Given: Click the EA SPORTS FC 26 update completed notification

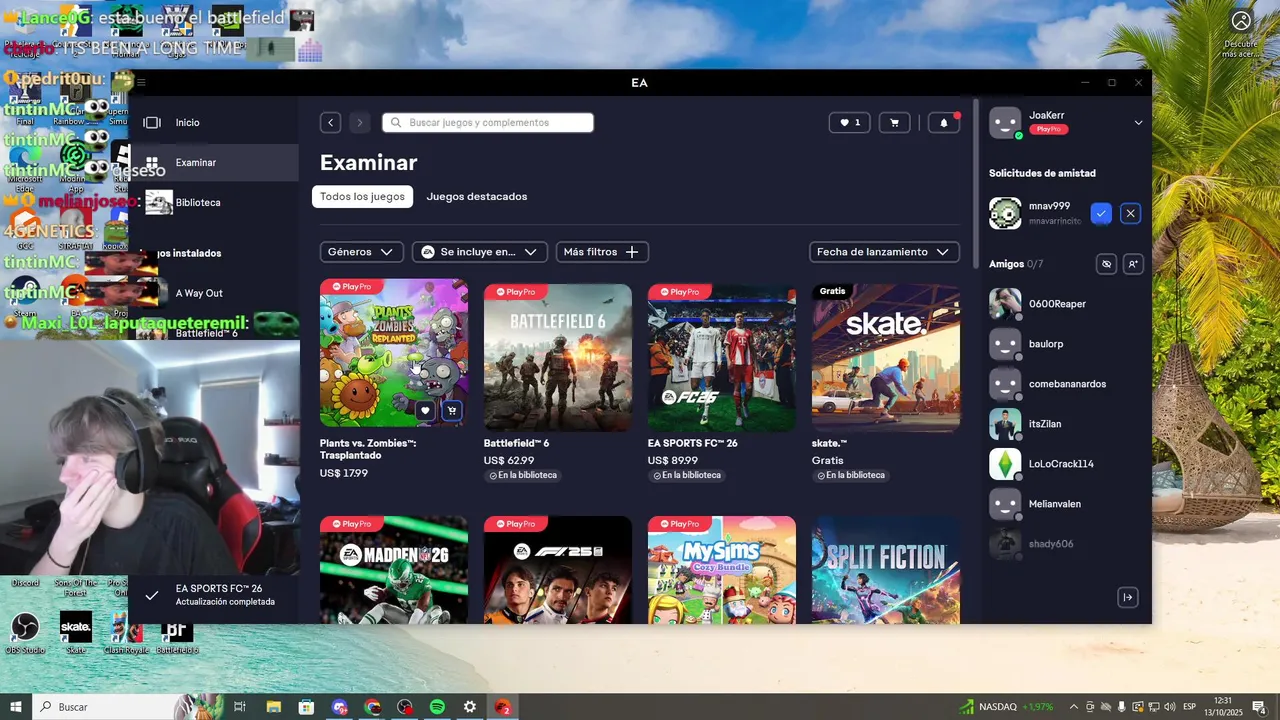Looking at the screenshot, I should point(215,595).
